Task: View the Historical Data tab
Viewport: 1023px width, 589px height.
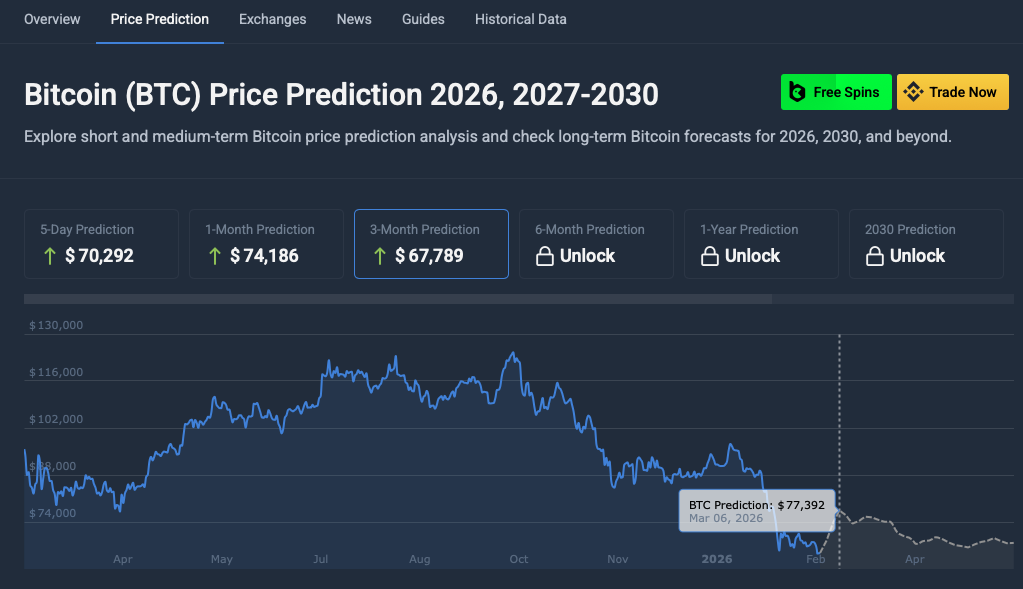Action: 520,19
